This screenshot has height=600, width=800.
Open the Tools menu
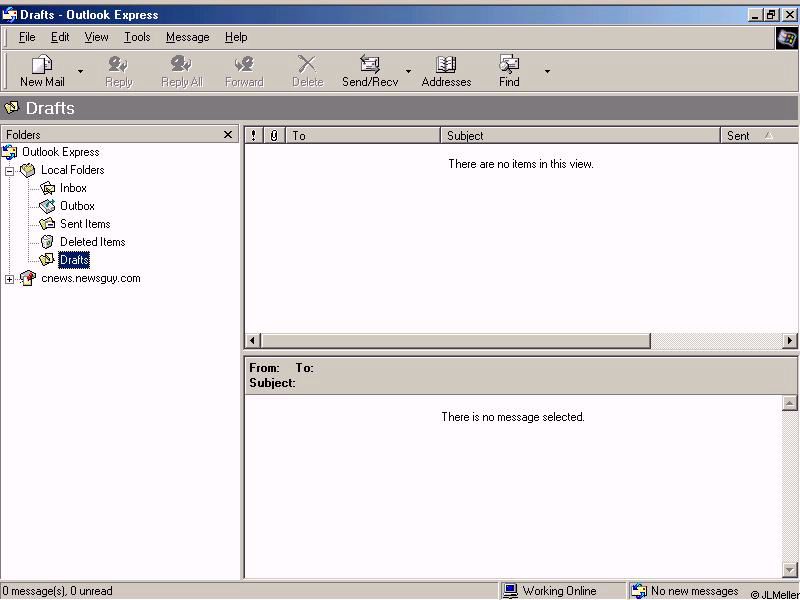[x=137, y=37]
